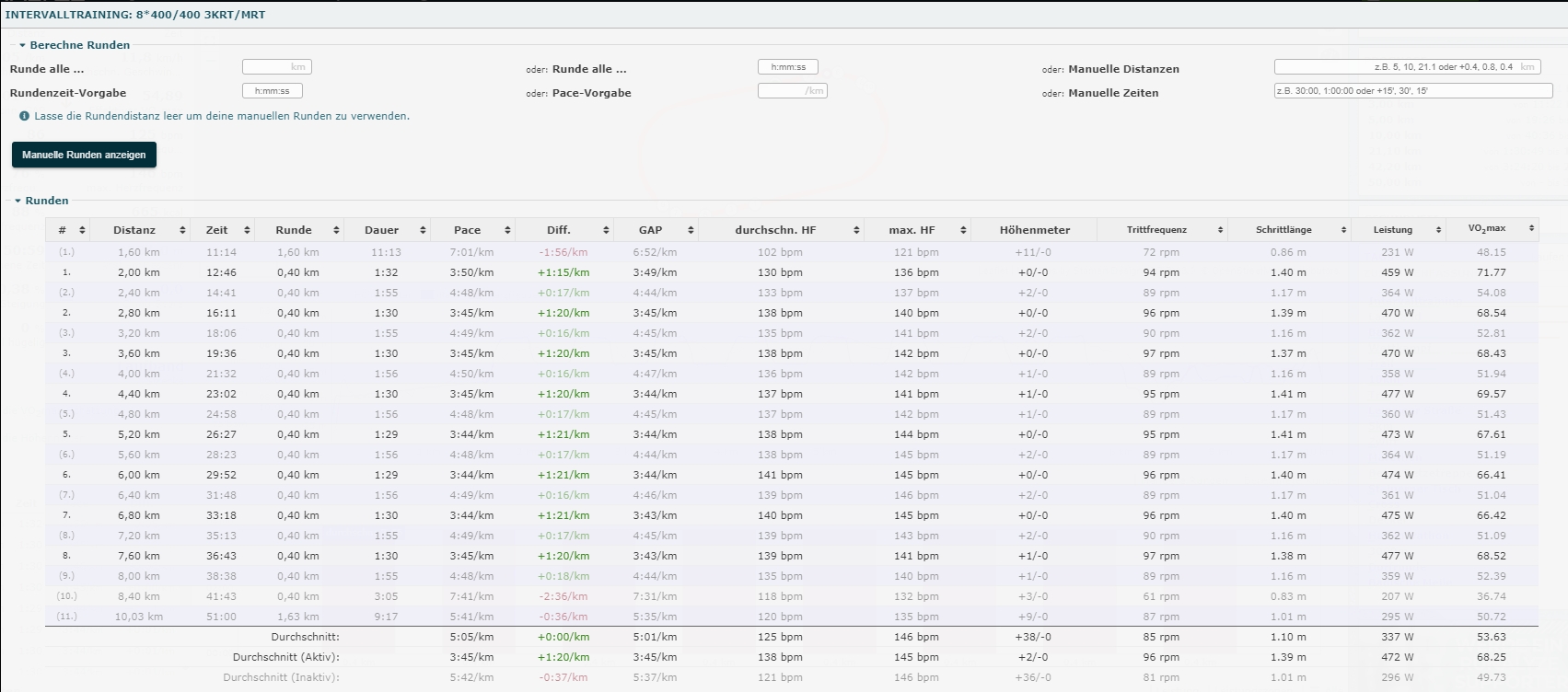Sort by GAP column arrows

691,230
